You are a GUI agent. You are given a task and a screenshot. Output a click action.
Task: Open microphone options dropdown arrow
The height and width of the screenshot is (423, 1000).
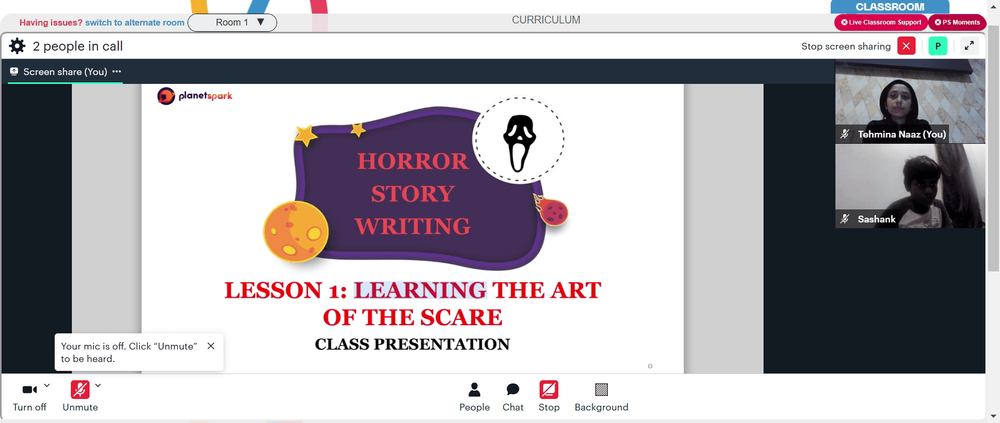click(98, 385)
